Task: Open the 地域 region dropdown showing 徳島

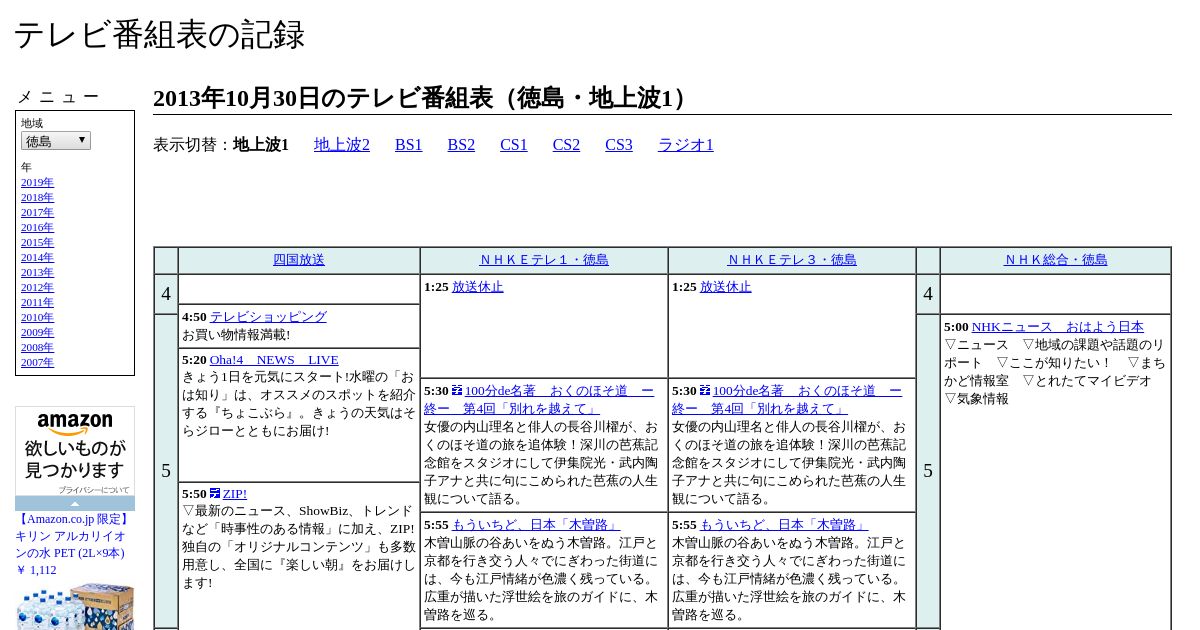Action: (56, 141)
